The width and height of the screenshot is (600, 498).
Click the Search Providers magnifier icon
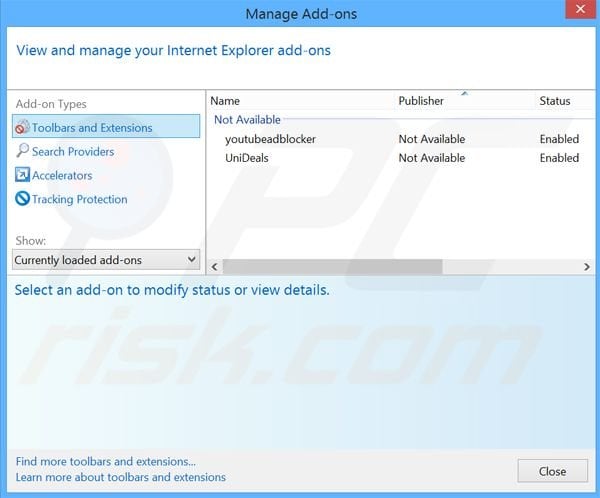(22, 152)
